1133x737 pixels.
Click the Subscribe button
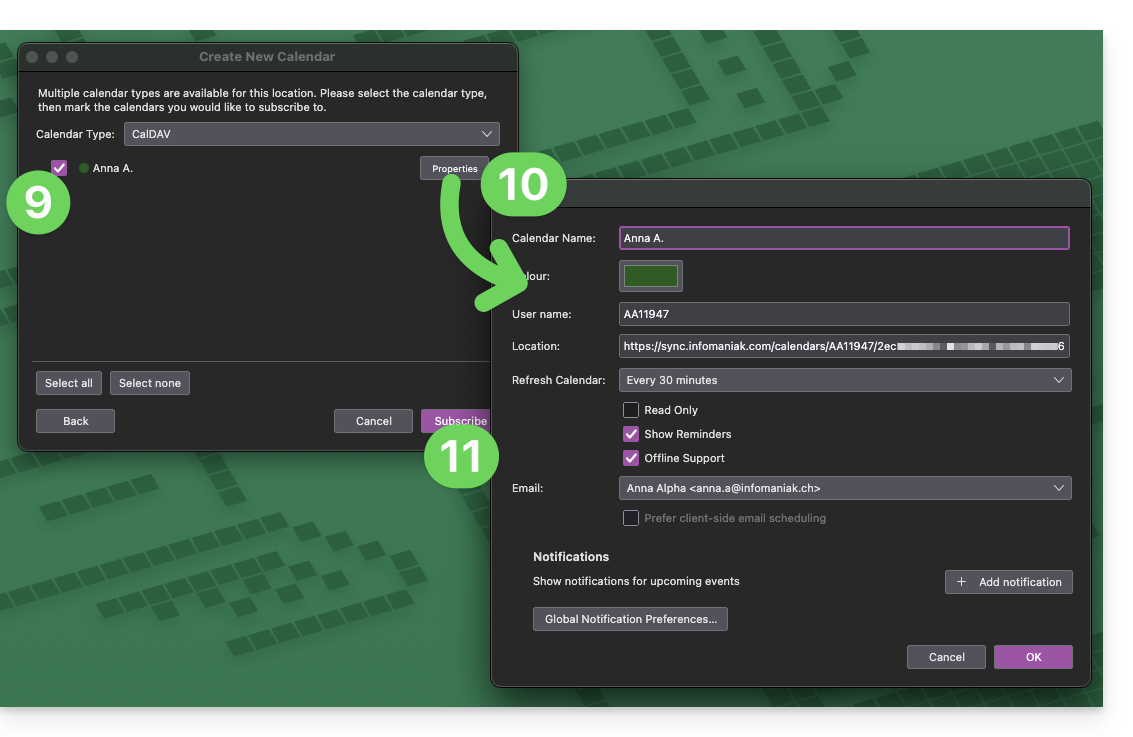pyautogui.click(x=458, y=421)
